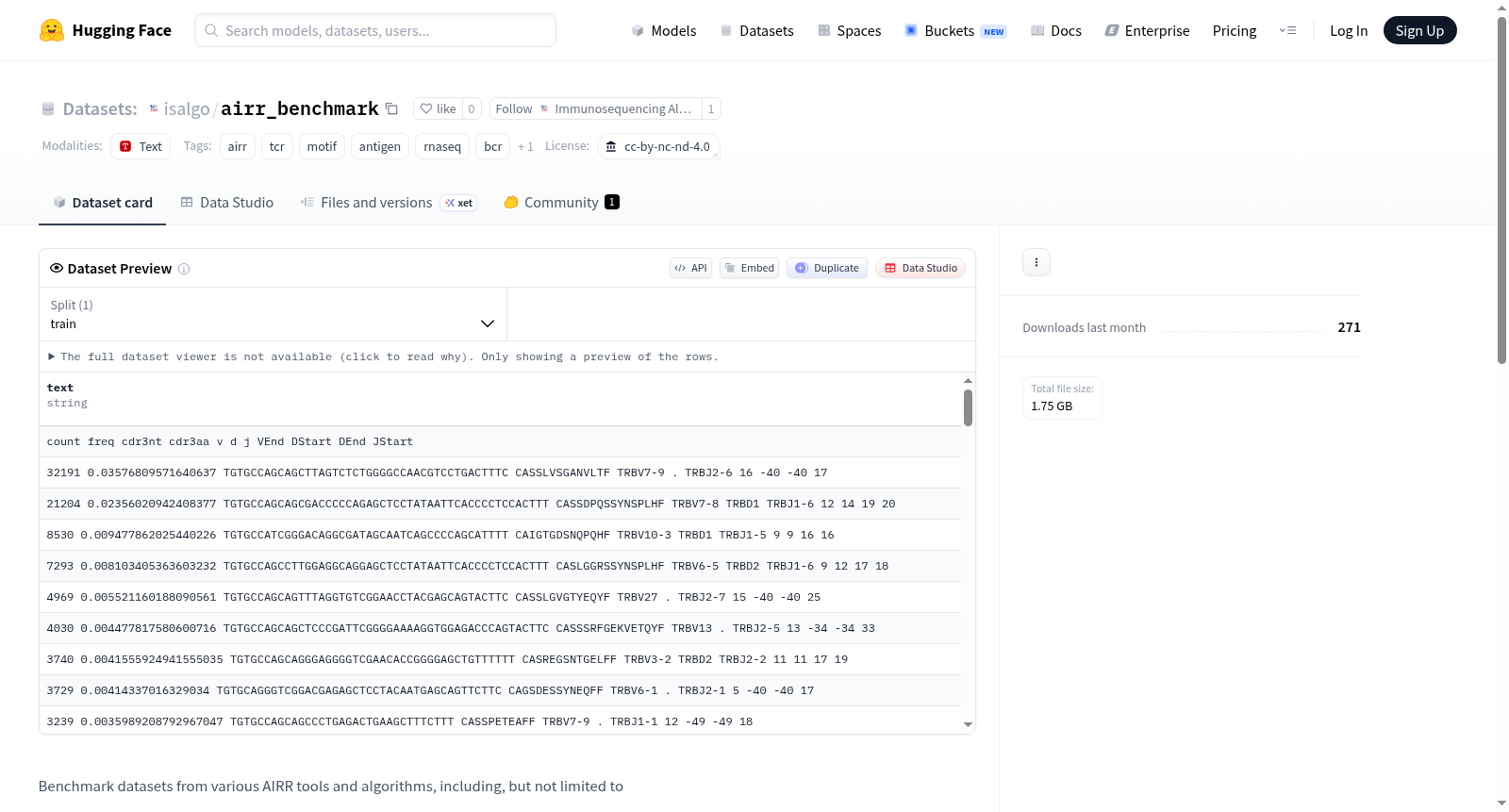Click the like count number
This screenshot has width=1509, height=812.
(472, 108)
